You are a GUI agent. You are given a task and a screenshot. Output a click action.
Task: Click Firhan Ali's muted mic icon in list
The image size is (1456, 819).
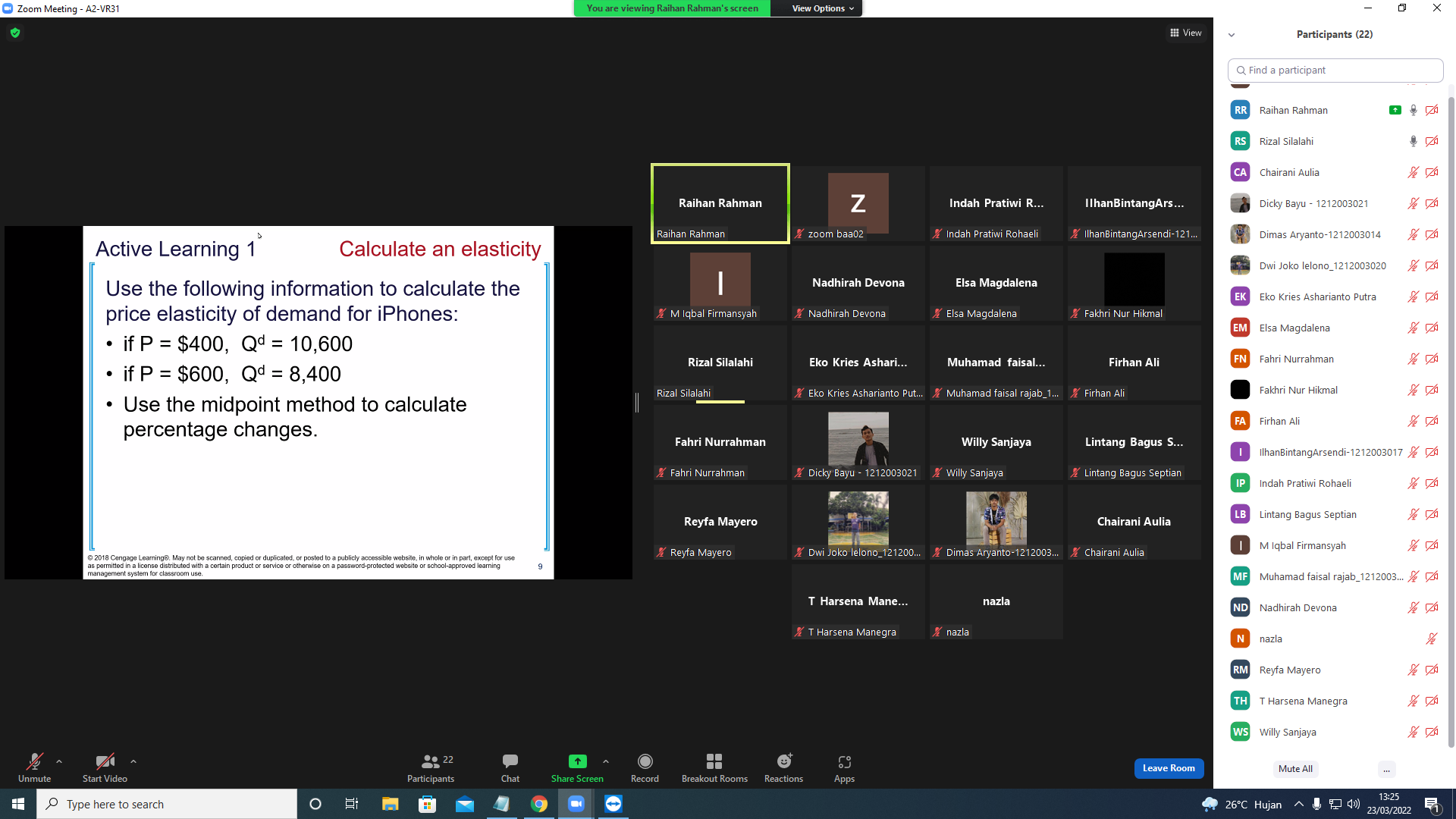[x=1414, y=421]
